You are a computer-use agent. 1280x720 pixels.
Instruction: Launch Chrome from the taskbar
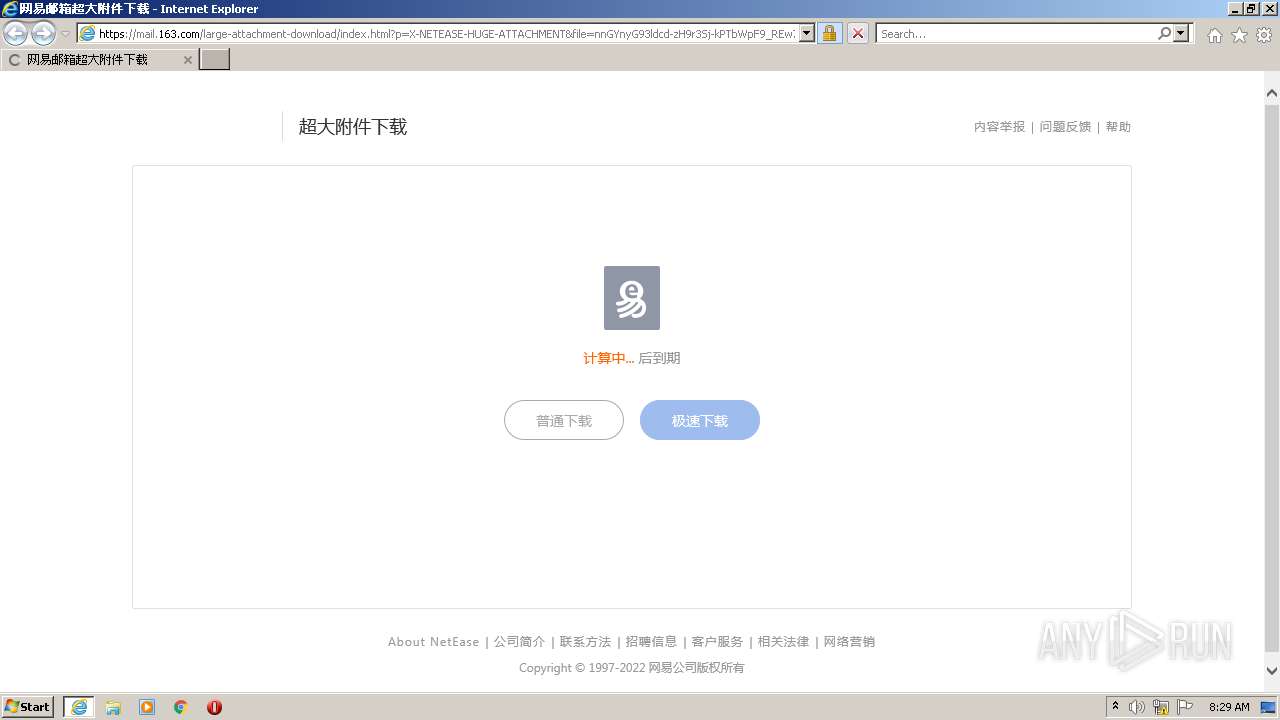click(181, 707)
